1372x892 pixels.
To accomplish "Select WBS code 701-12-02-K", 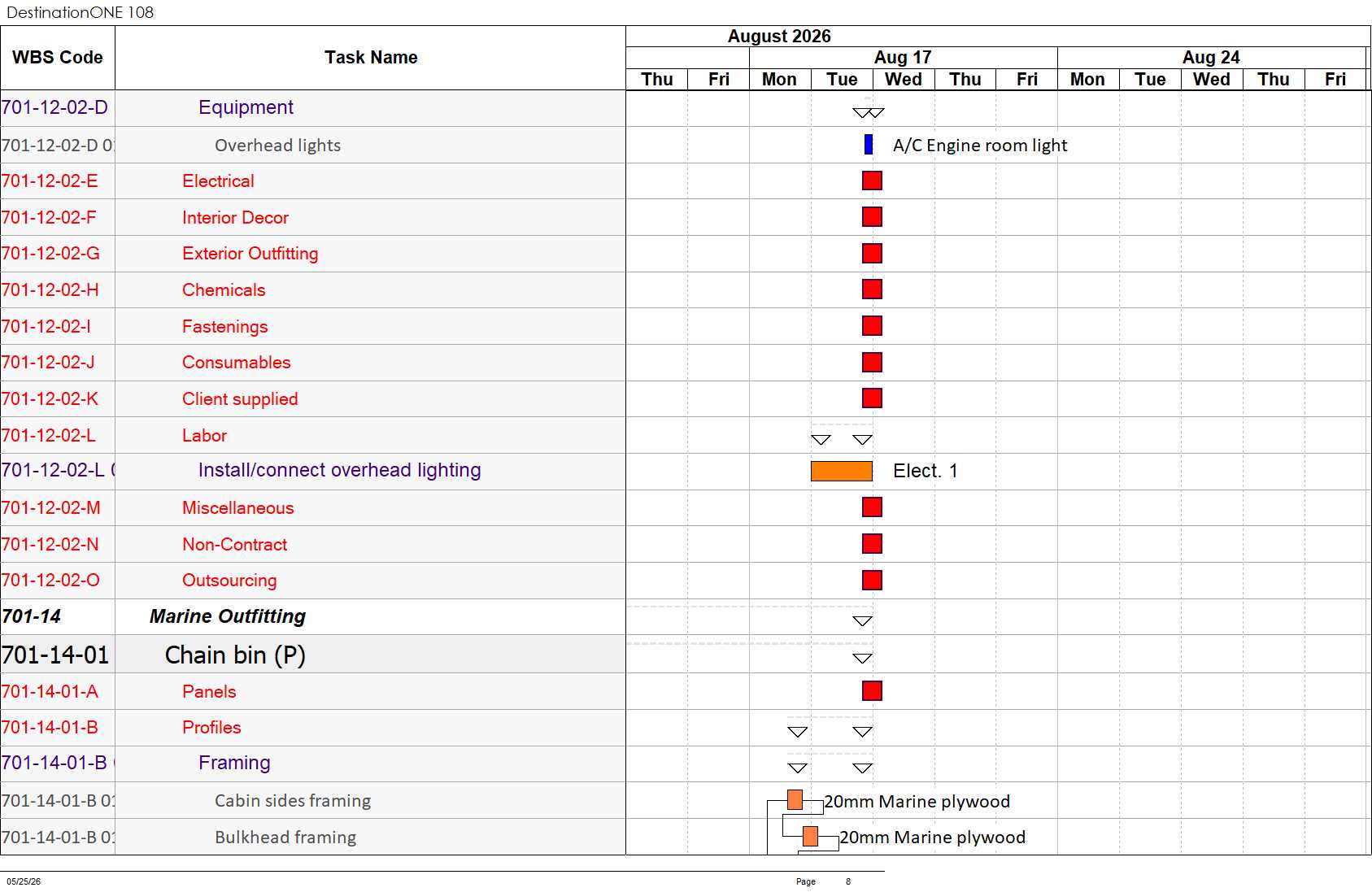I will (50, 399).
